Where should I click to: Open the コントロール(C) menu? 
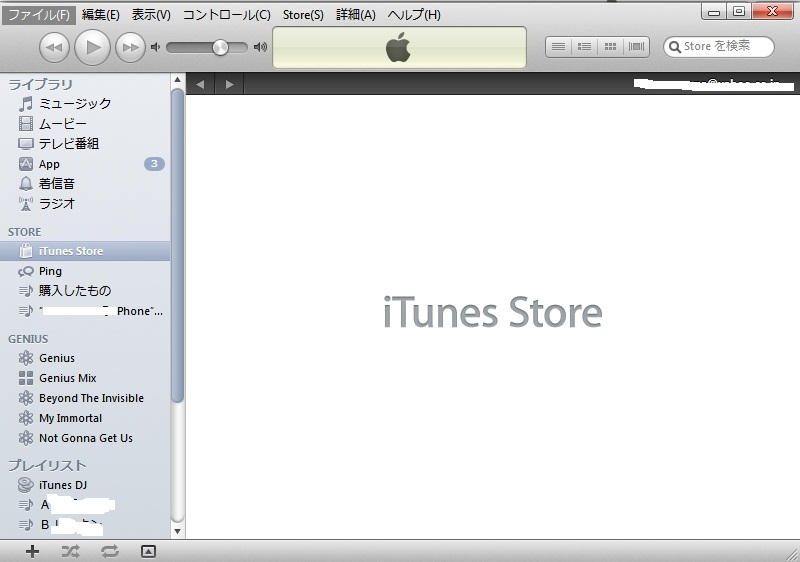(227, 15)
